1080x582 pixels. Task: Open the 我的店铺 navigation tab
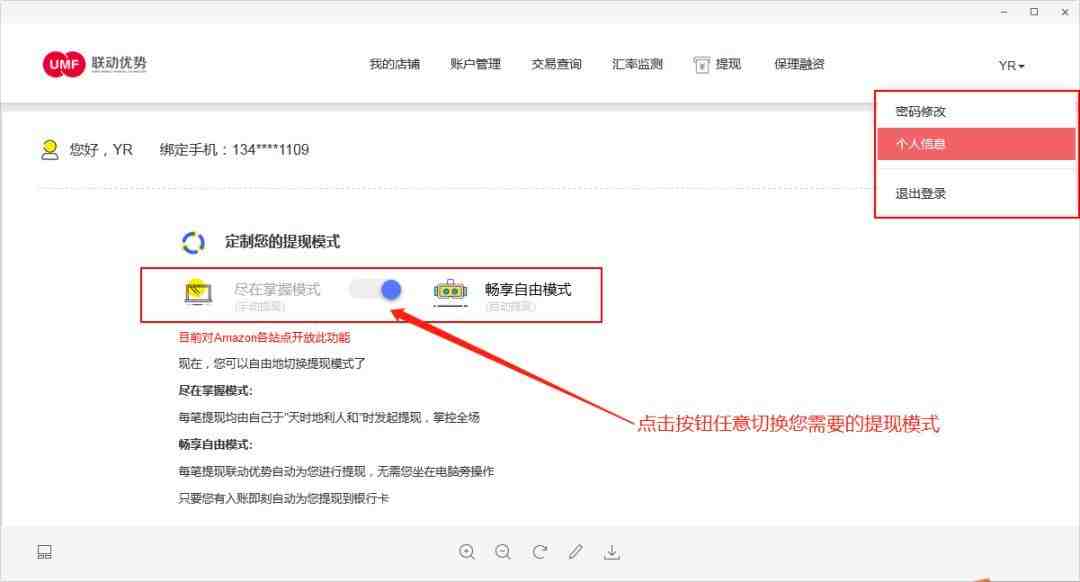(394, 65)
